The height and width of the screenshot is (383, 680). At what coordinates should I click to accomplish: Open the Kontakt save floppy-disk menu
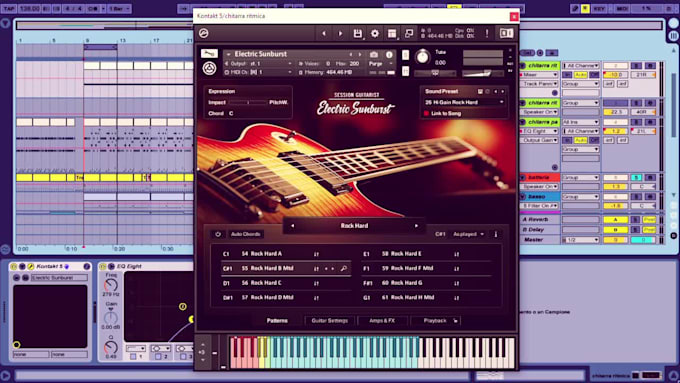(x=357, y=33)
